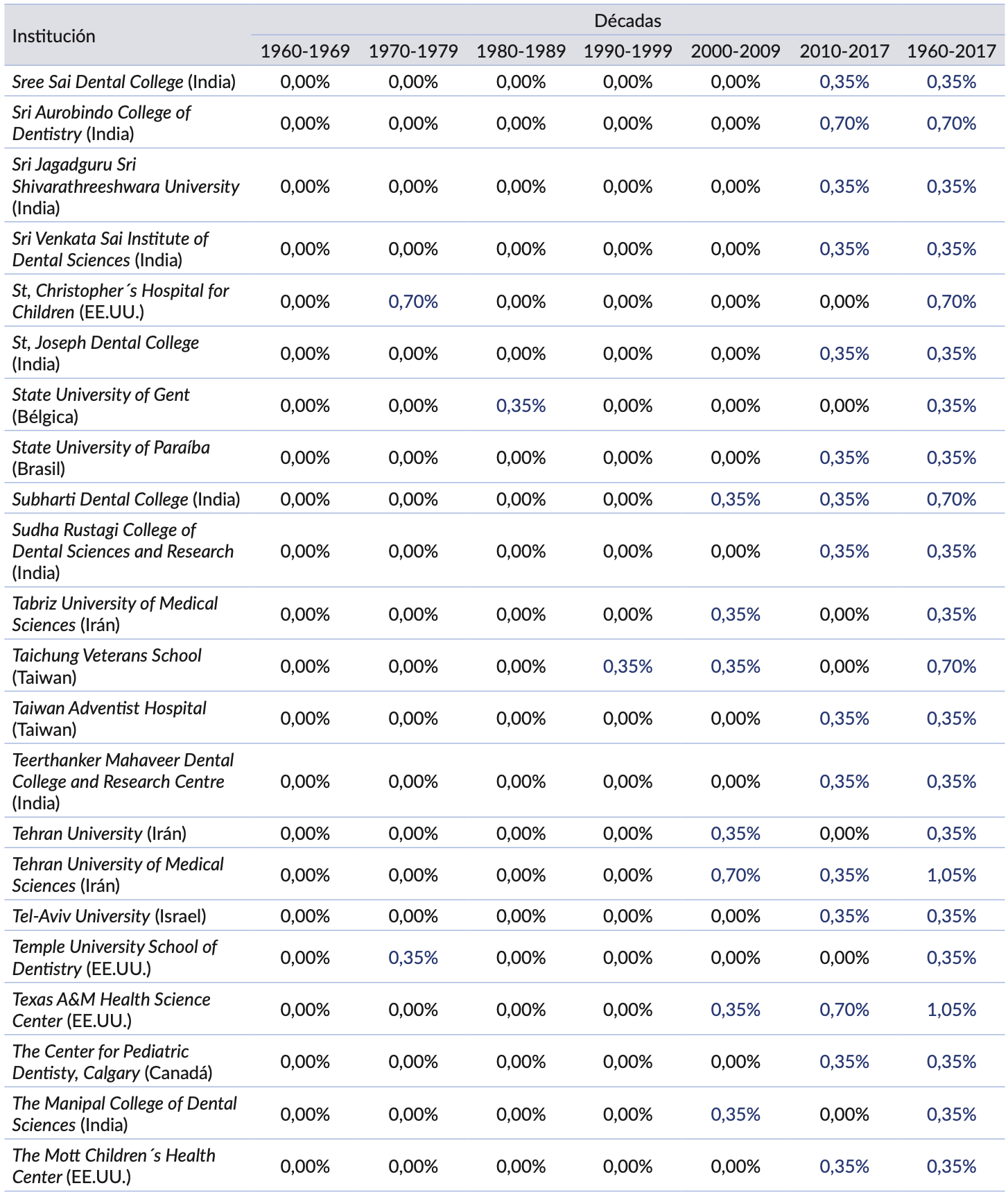
Task: Select the Sree Sai Dental College row label
Action: click(124, 82)
